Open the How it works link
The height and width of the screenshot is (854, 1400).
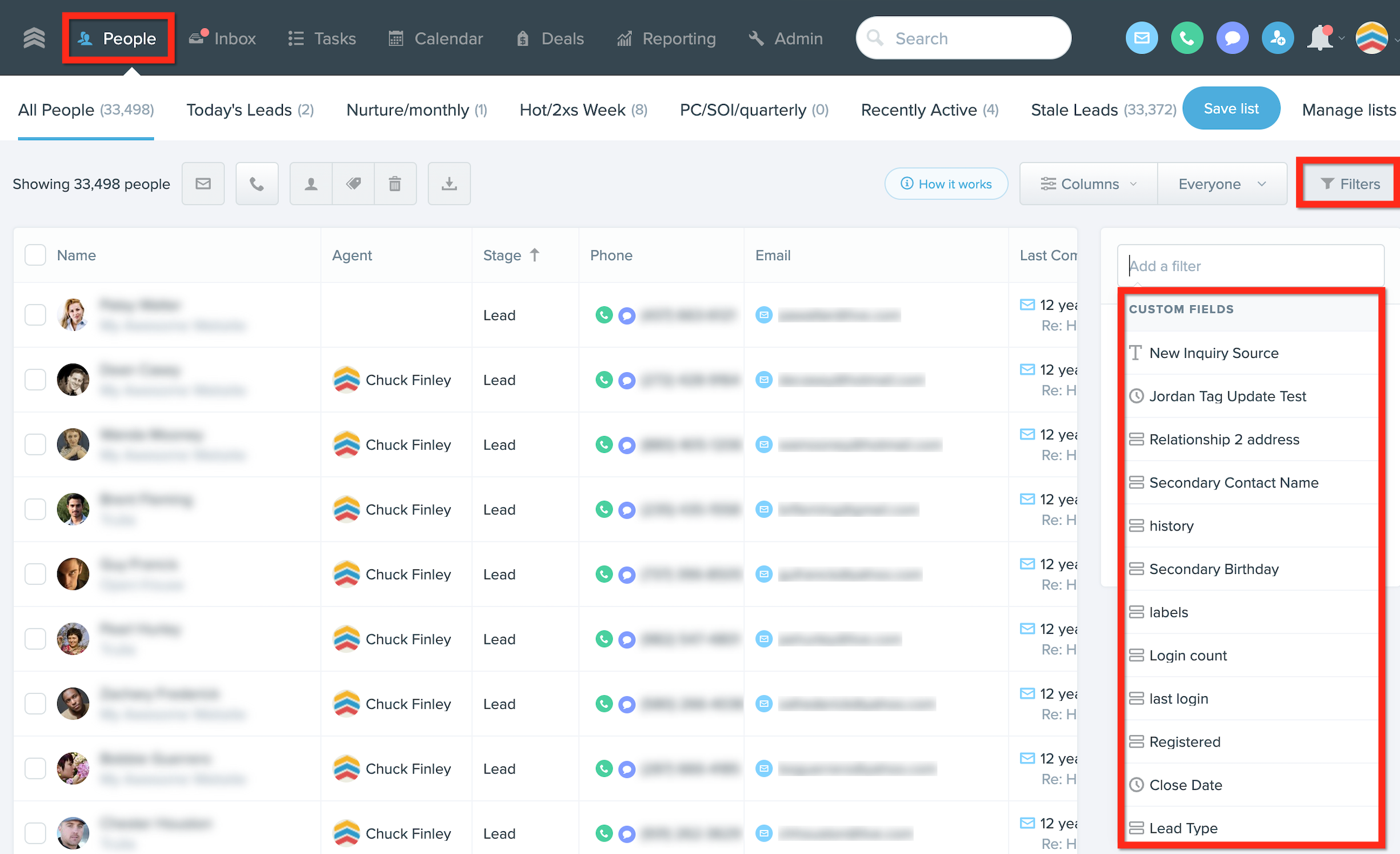point(946,183)
